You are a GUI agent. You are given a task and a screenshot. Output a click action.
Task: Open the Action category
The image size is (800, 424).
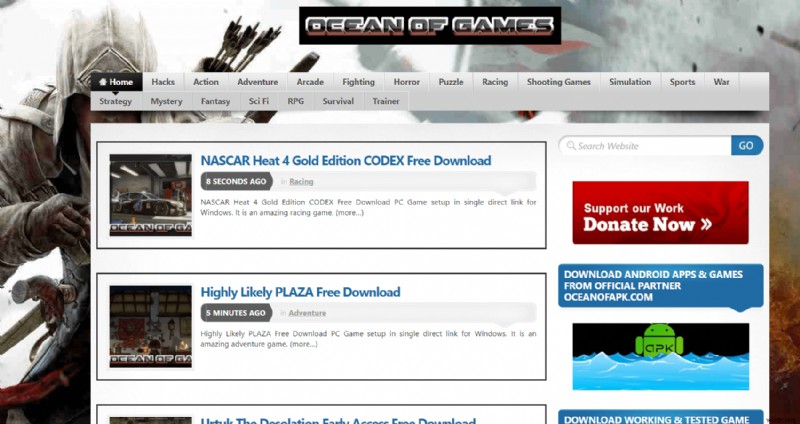[x=206, y=82]
